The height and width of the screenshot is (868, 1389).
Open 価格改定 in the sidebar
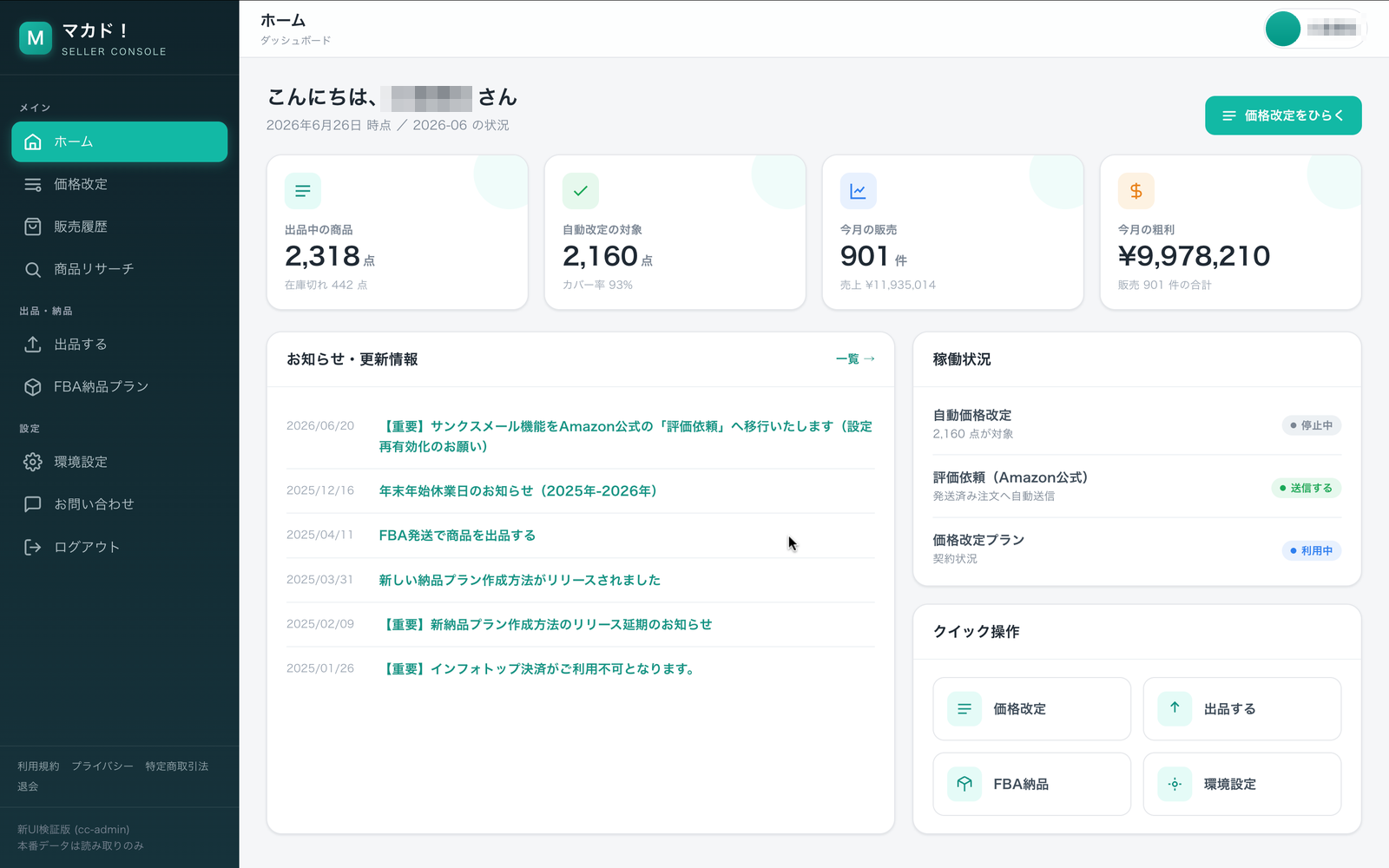point(120,184)
